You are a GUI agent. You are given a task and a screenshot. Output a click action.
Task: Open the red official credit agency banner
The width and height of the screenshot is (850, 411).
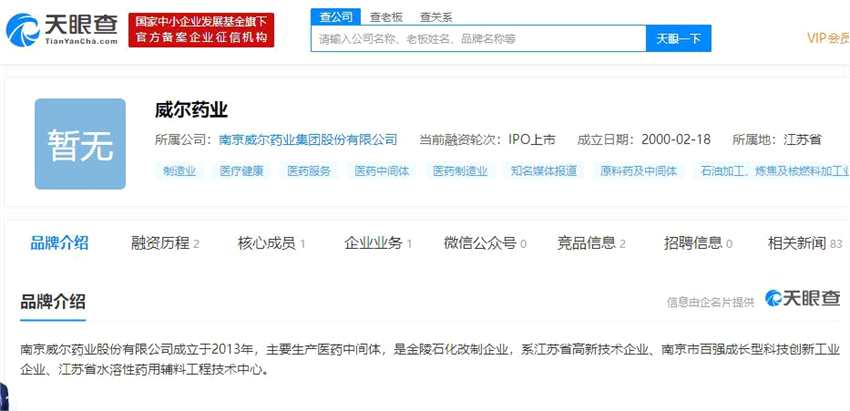pos(201,30)
